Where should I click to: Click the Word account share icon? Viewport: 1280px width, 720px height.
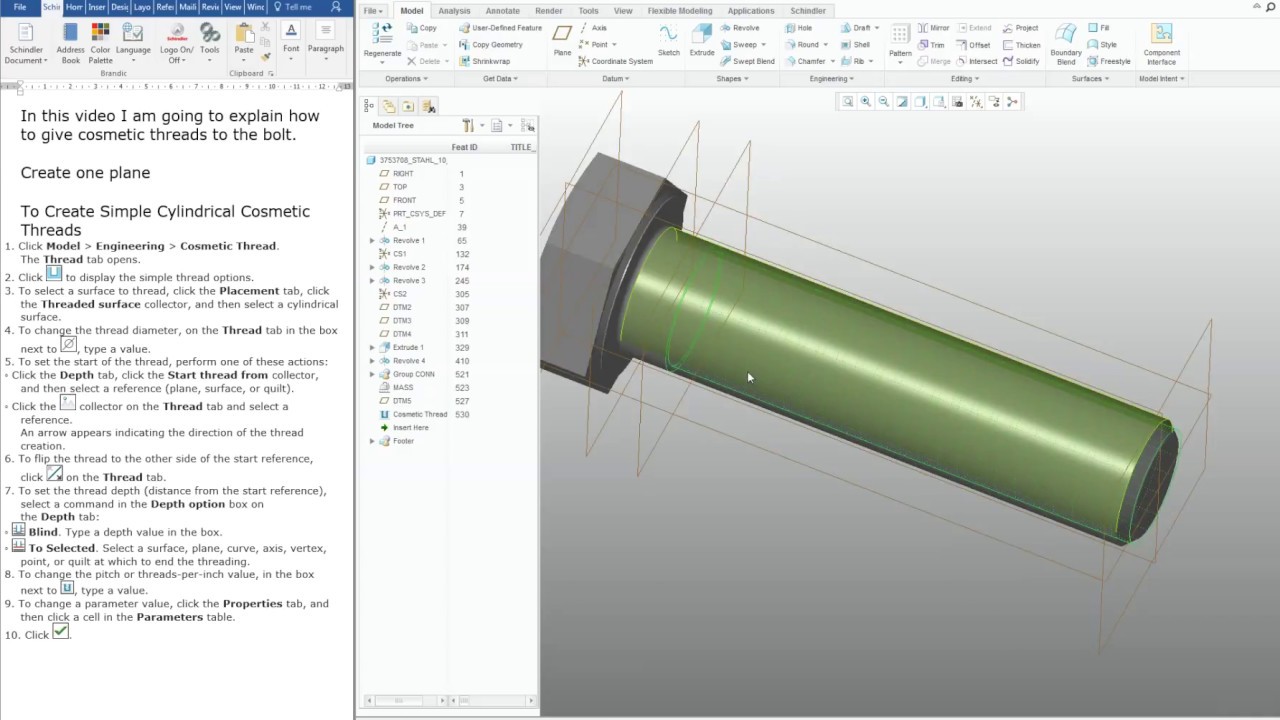(336, 7)
